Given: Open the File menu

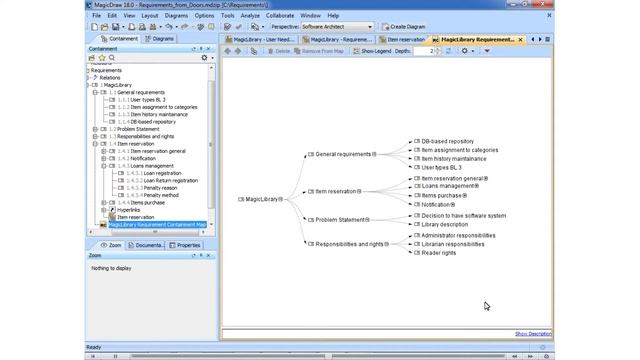Looking at the screenshot, I should click(x=96, y=16).
